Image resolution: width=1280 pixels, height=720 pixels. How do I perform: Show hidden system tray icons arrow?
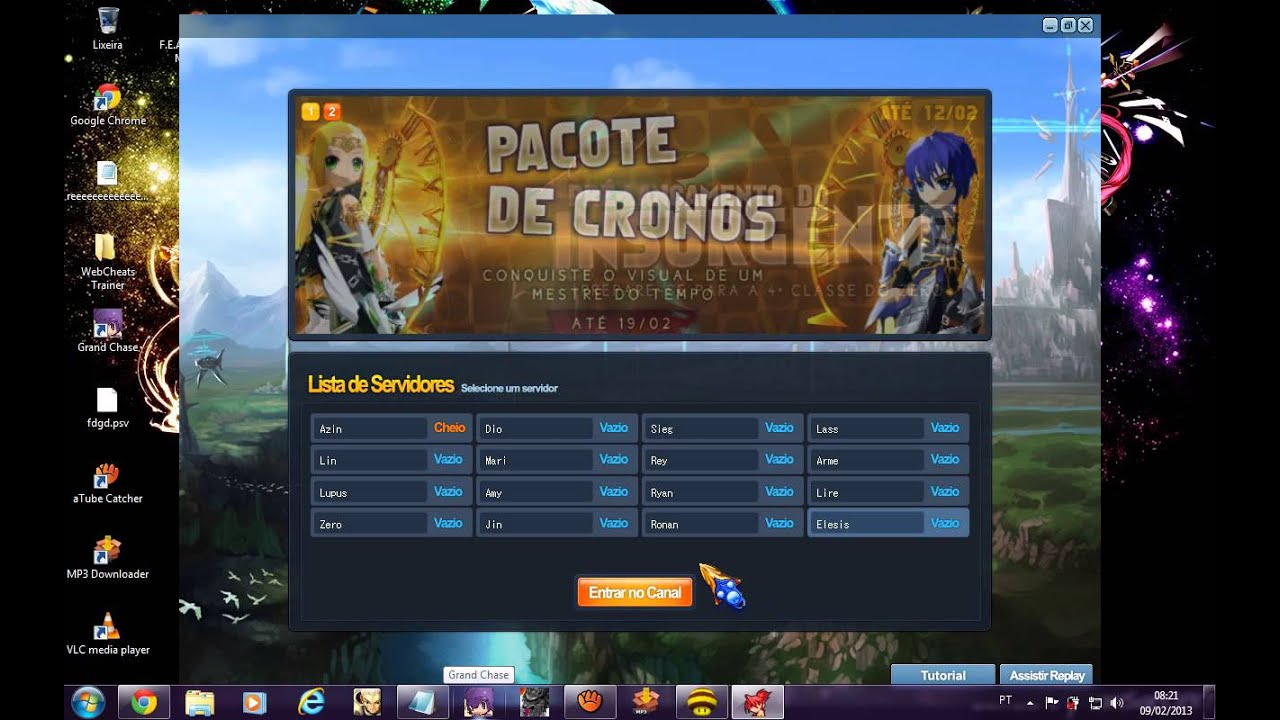(x=1032, y=703)
